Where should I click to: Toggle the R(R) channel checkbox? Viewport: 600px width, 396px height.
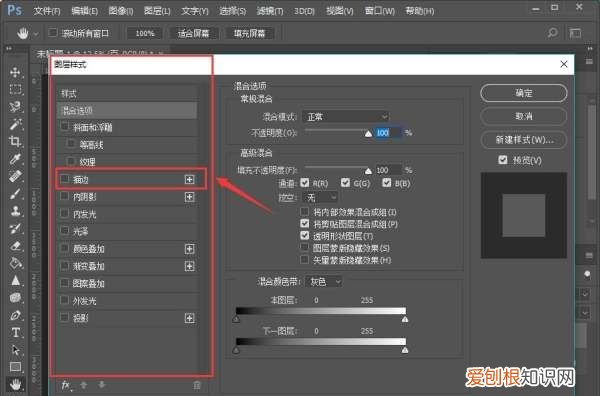coord(305,183)
